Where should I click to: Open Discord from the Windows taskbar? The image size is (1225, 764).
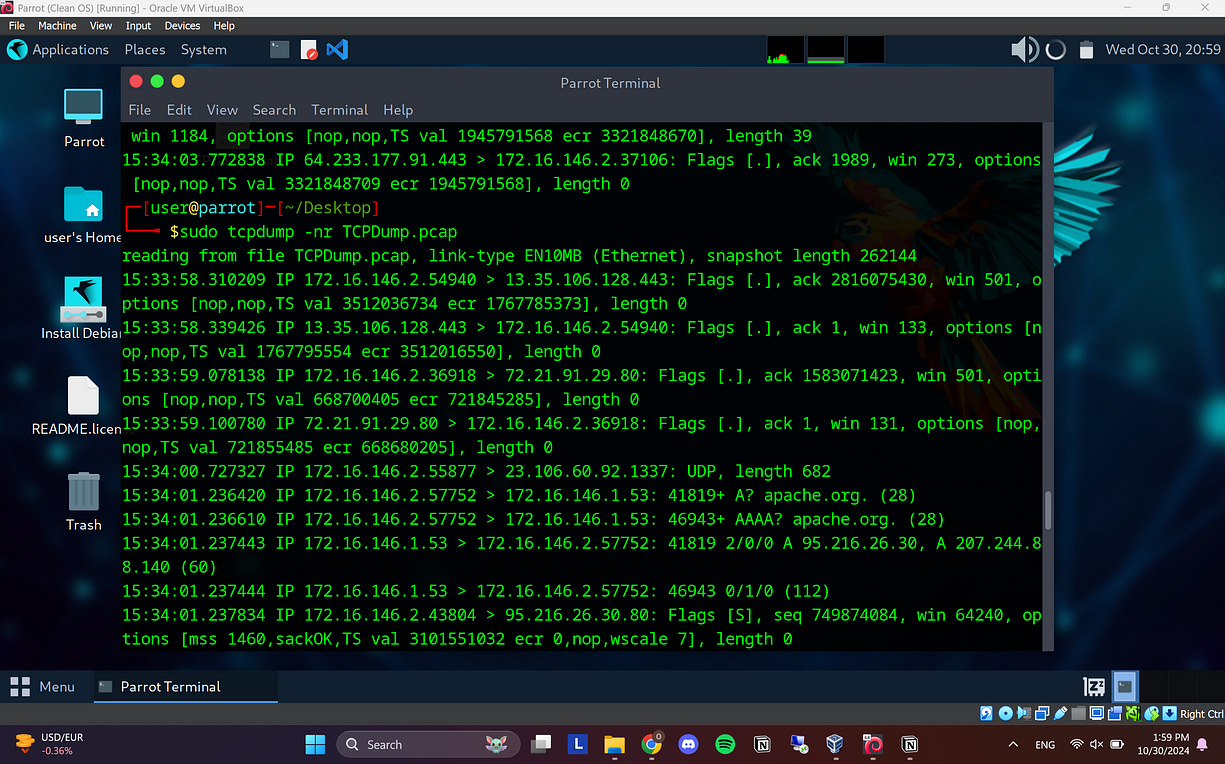tap(688, 744)
